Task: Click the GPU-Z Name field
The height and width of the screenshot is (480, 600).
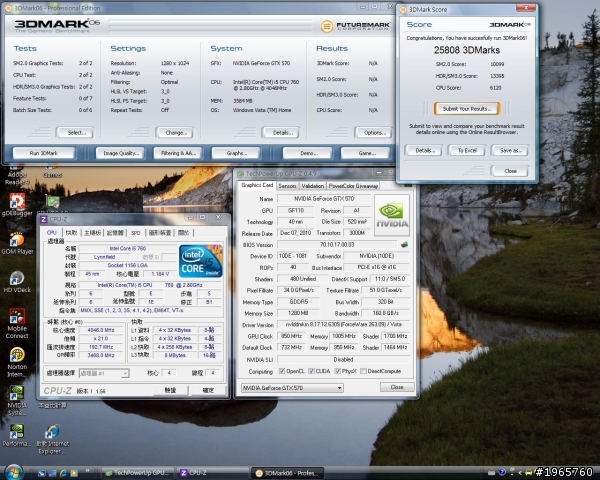Action: 323,199
